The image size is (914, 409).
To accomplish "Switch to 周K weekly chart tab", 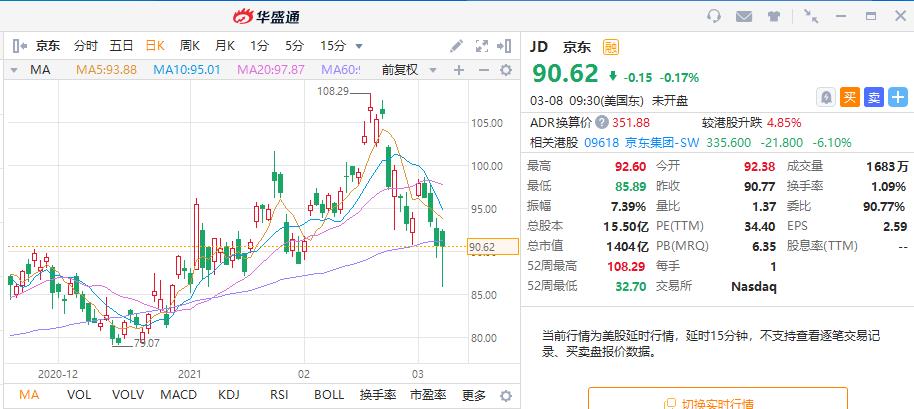I will (x=190, y=46).
